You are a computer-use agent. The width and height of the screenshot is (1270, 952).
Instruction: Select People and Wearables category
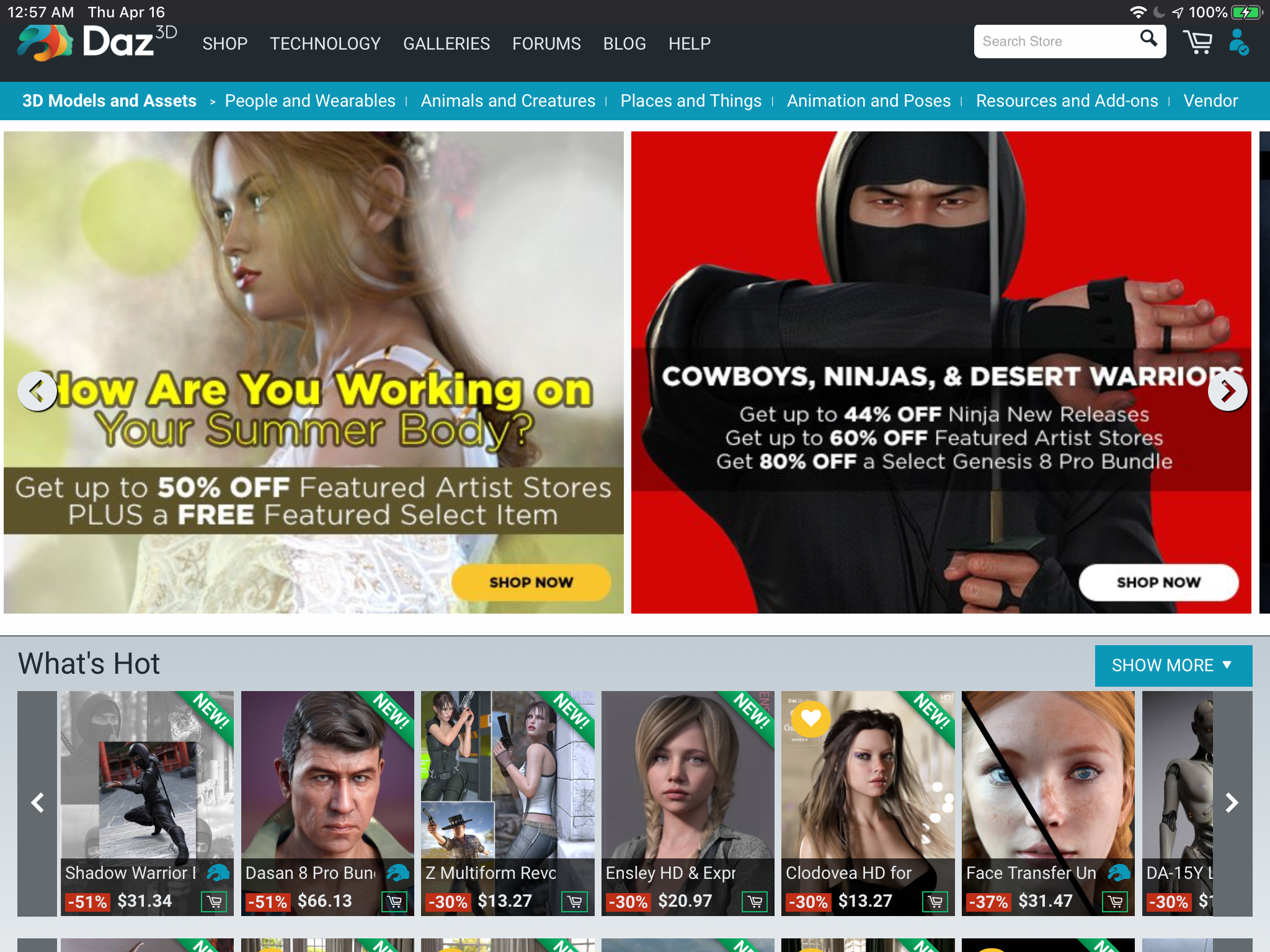310,100
